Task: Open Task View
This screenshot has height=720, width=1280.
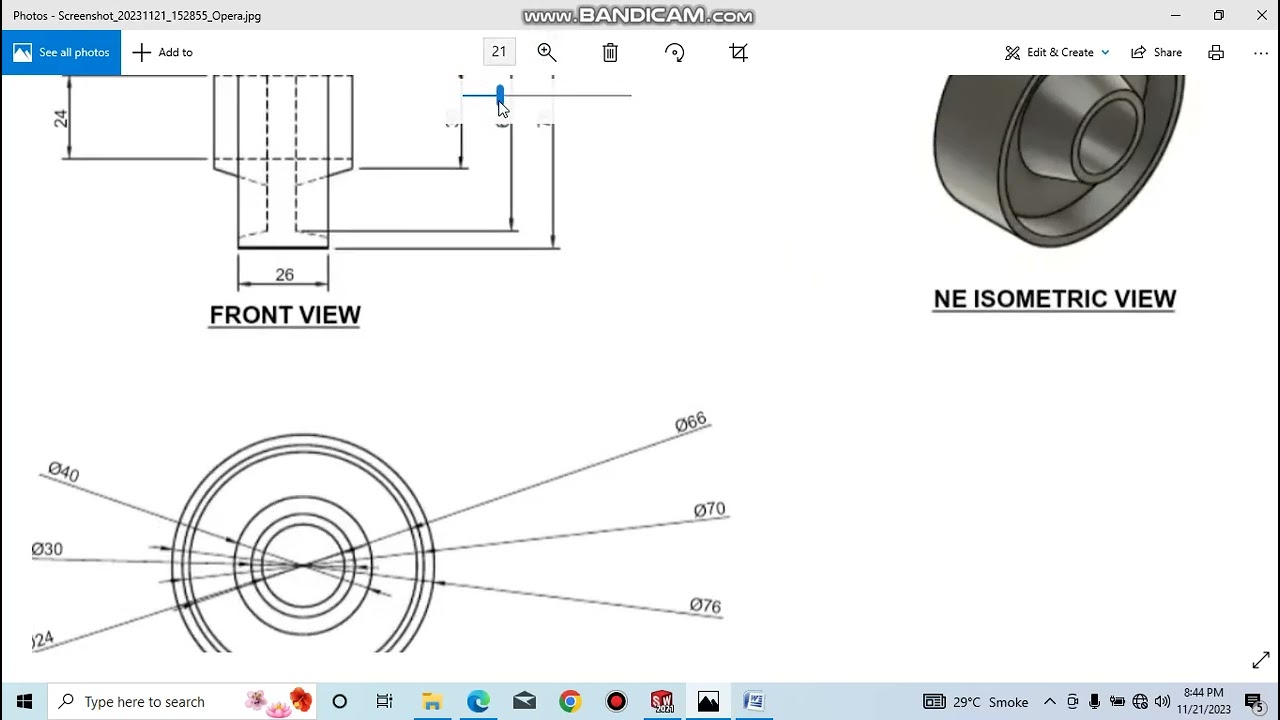Action: (385, 701)
